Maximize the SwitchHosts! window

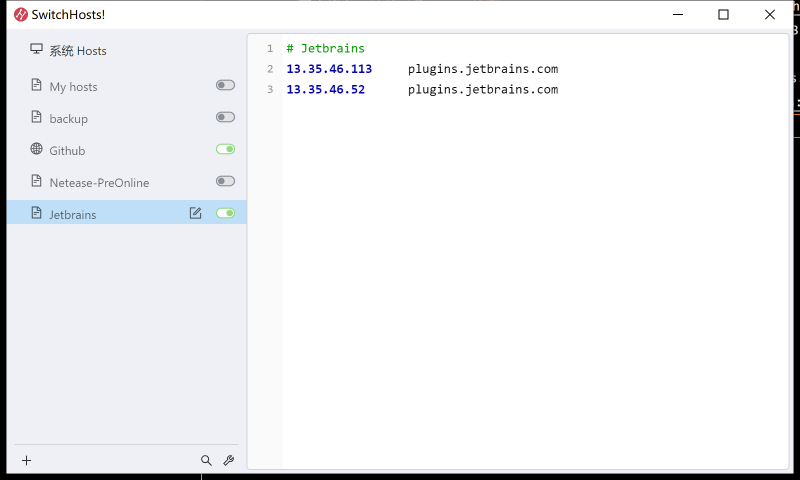click(723, 15)
